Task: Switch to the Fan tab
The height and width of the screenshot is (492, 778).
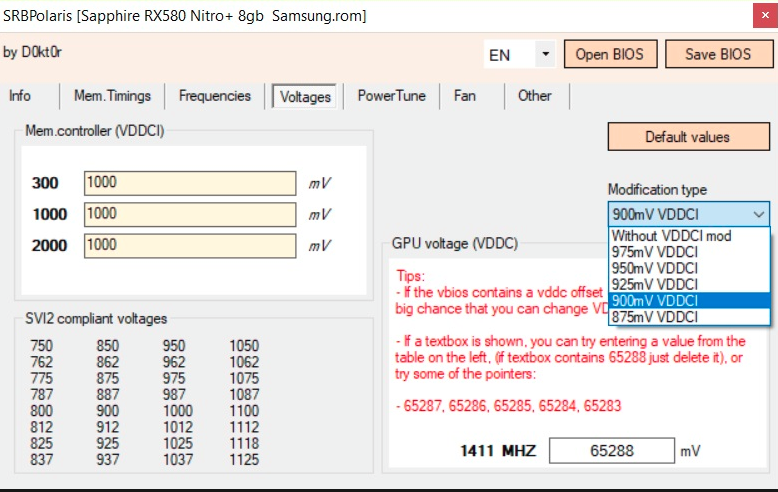Action: coord(464,96)
